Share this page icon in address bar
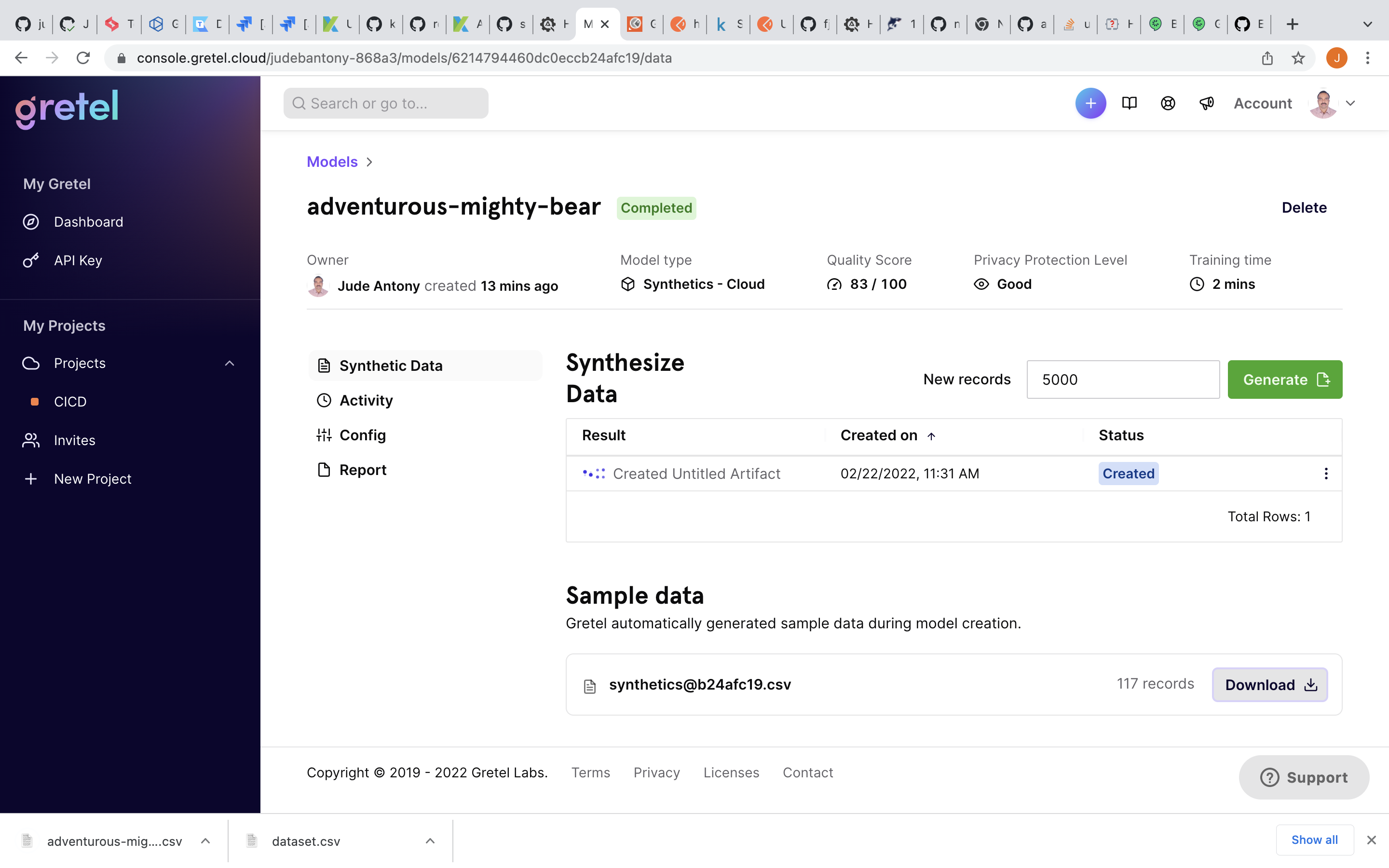The width and height of the screenshot is (1389, 868). (x=1267, y=58)
